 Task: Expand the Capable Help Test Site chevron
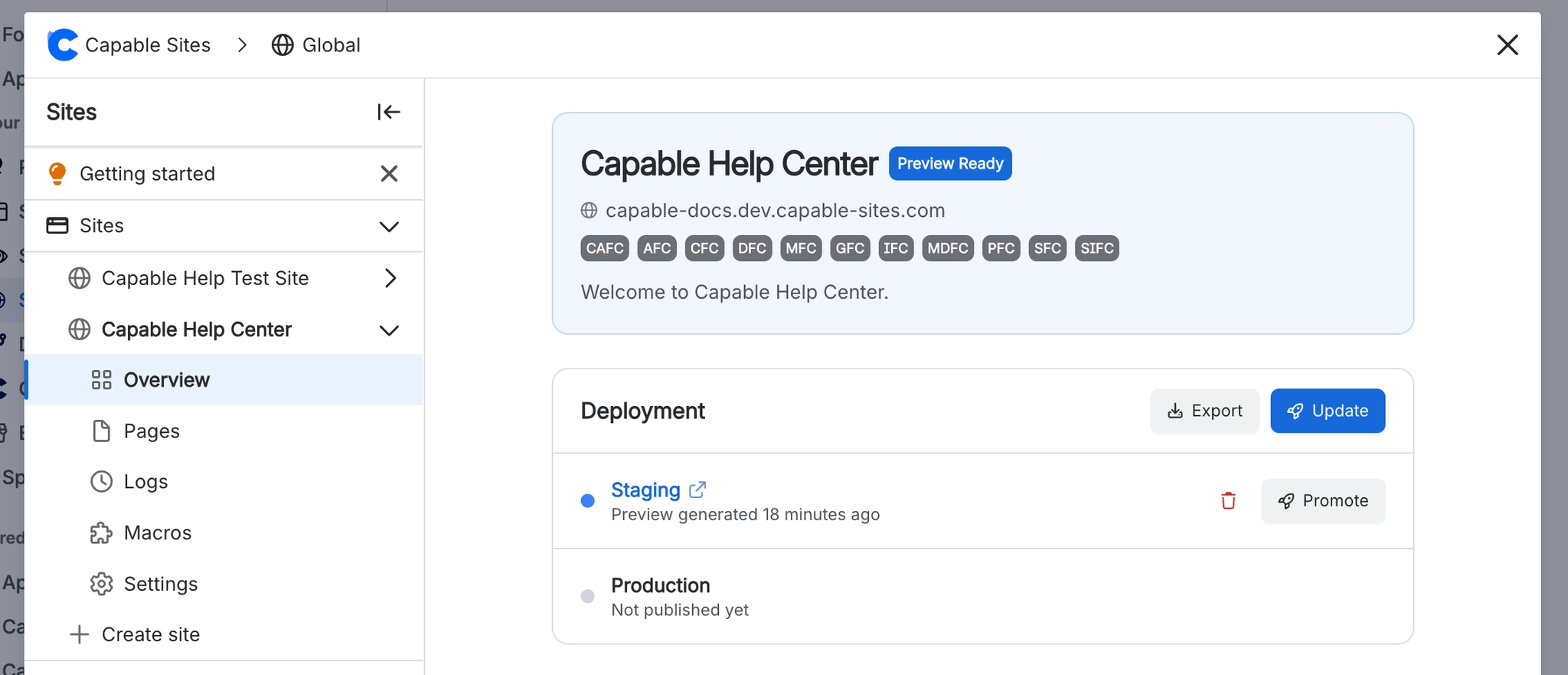pyautogui.click(x=390, y=278)
